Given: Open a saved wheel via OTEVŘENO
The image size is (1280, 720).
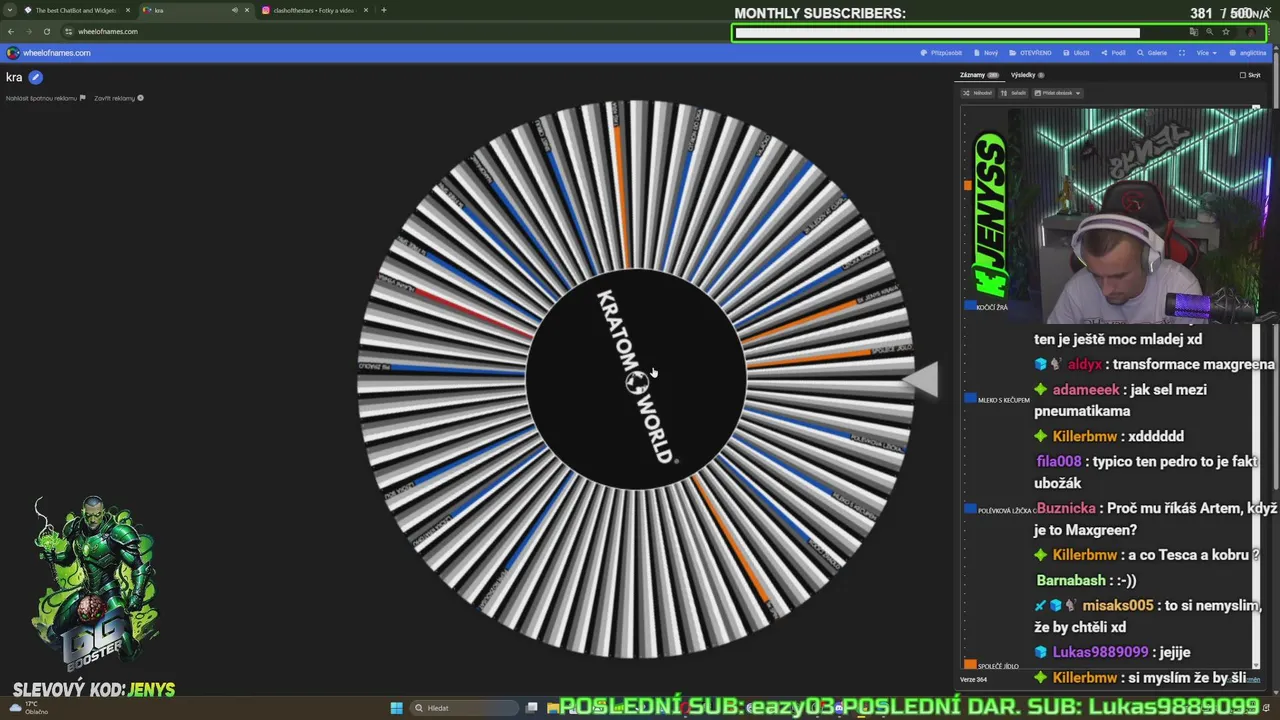Looking at the screenshot, I should (1030, 53).
